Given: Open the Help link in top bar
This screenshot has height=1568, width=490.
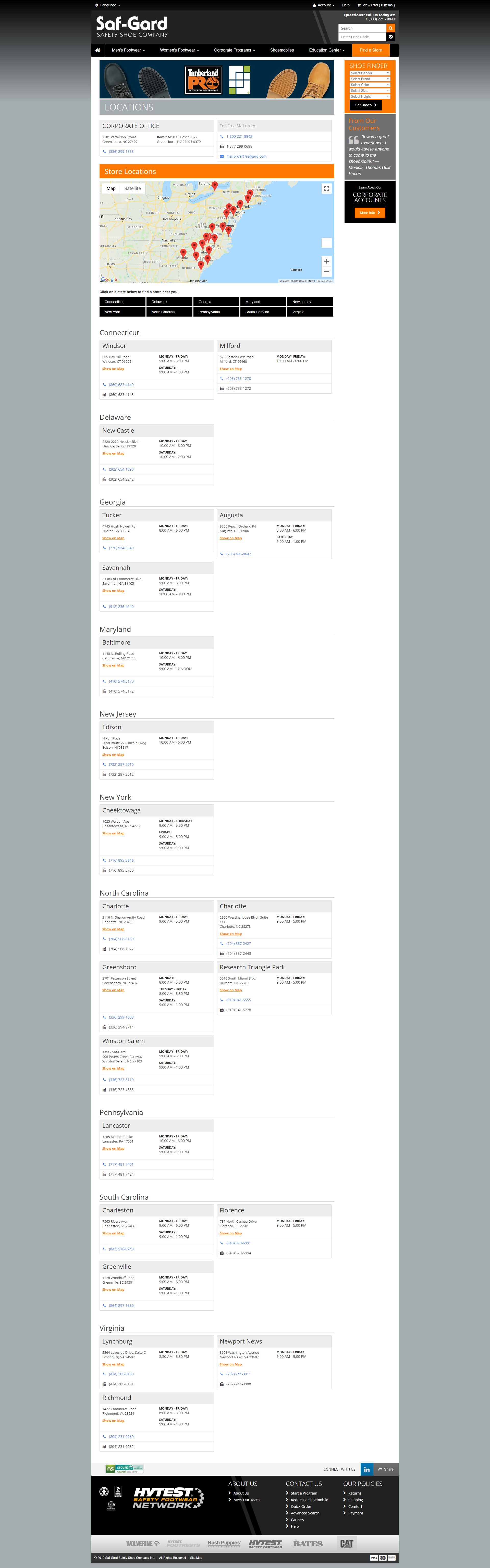Looking at the screenshot, I should click(x=346, y=5).
